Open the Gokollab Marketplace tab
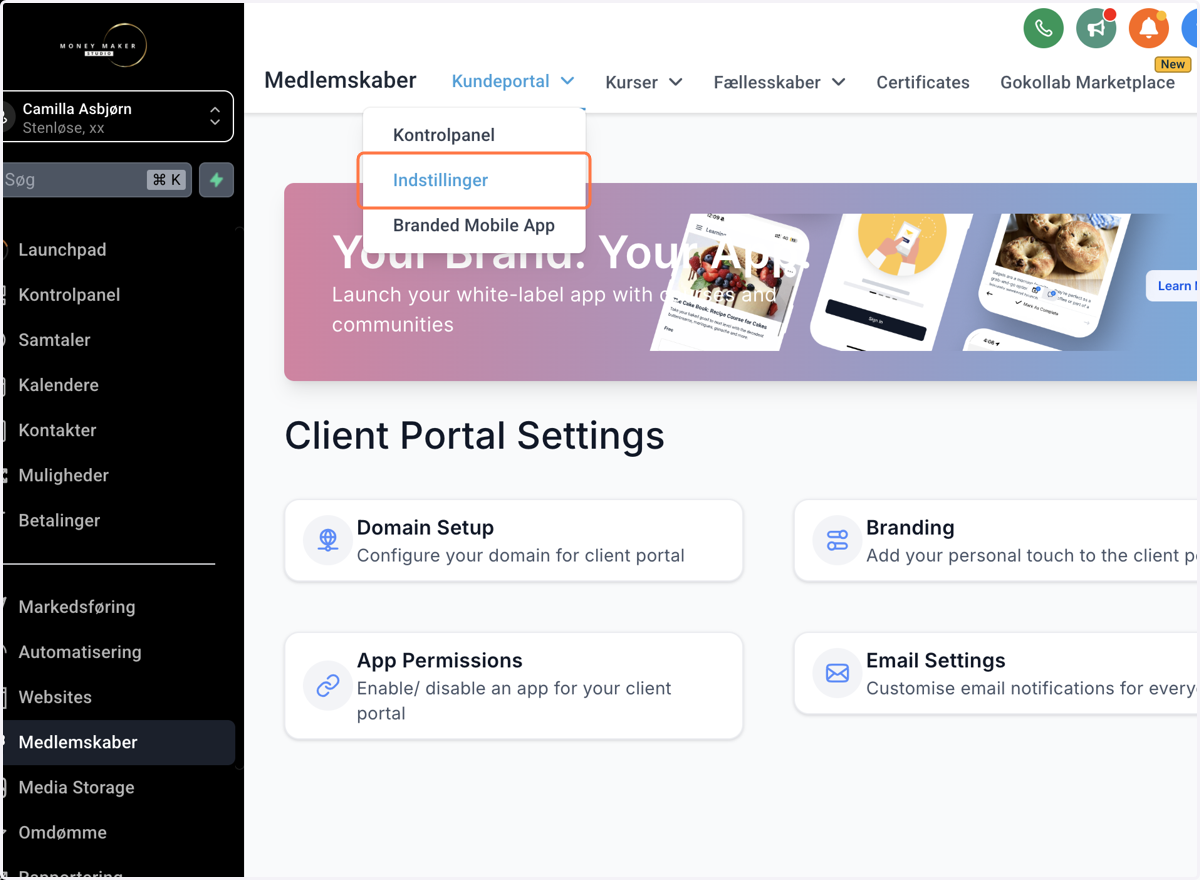The image size is (1200, 880). click(x=1087, y=82)
